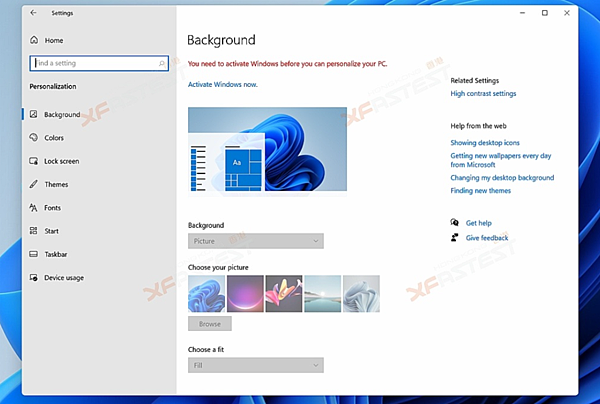Select the Colors palette icon

pos(34,137)
